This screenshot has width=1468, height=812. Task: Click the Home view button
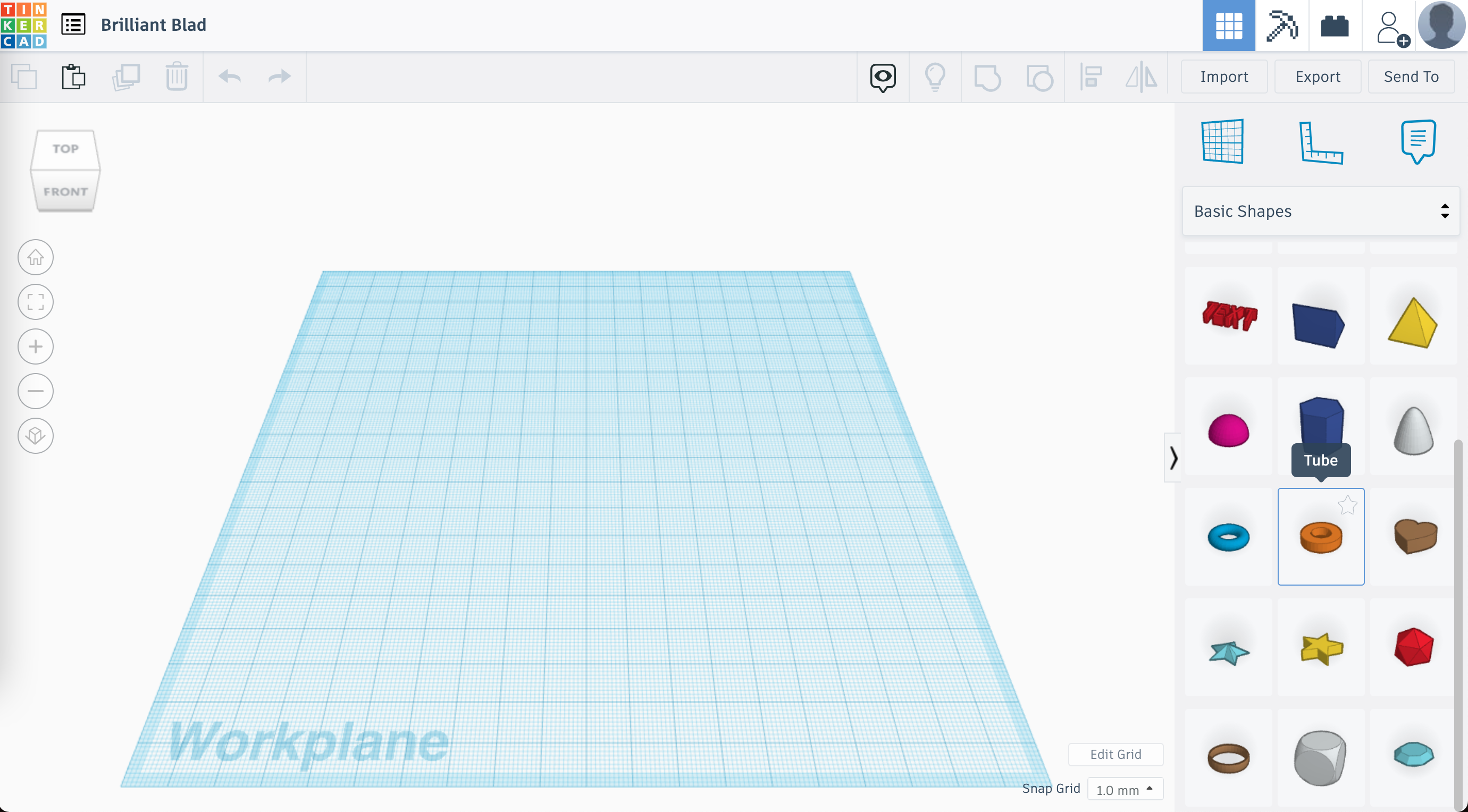click(35, 257)
